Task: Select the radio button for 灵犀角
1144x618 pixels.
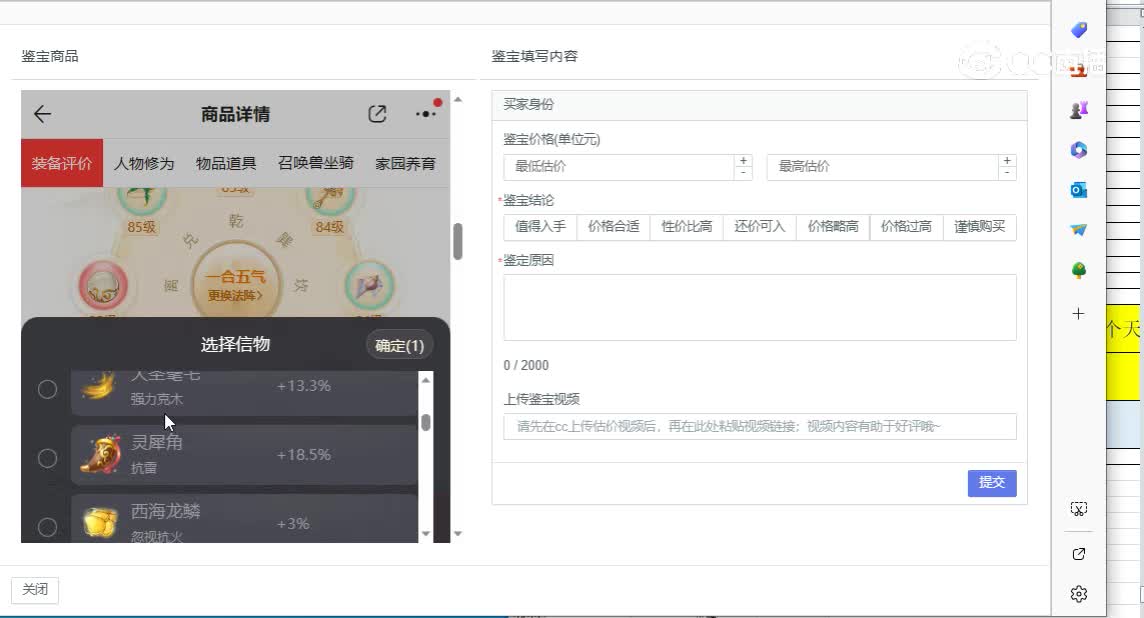Action: (x=47, y=458)
